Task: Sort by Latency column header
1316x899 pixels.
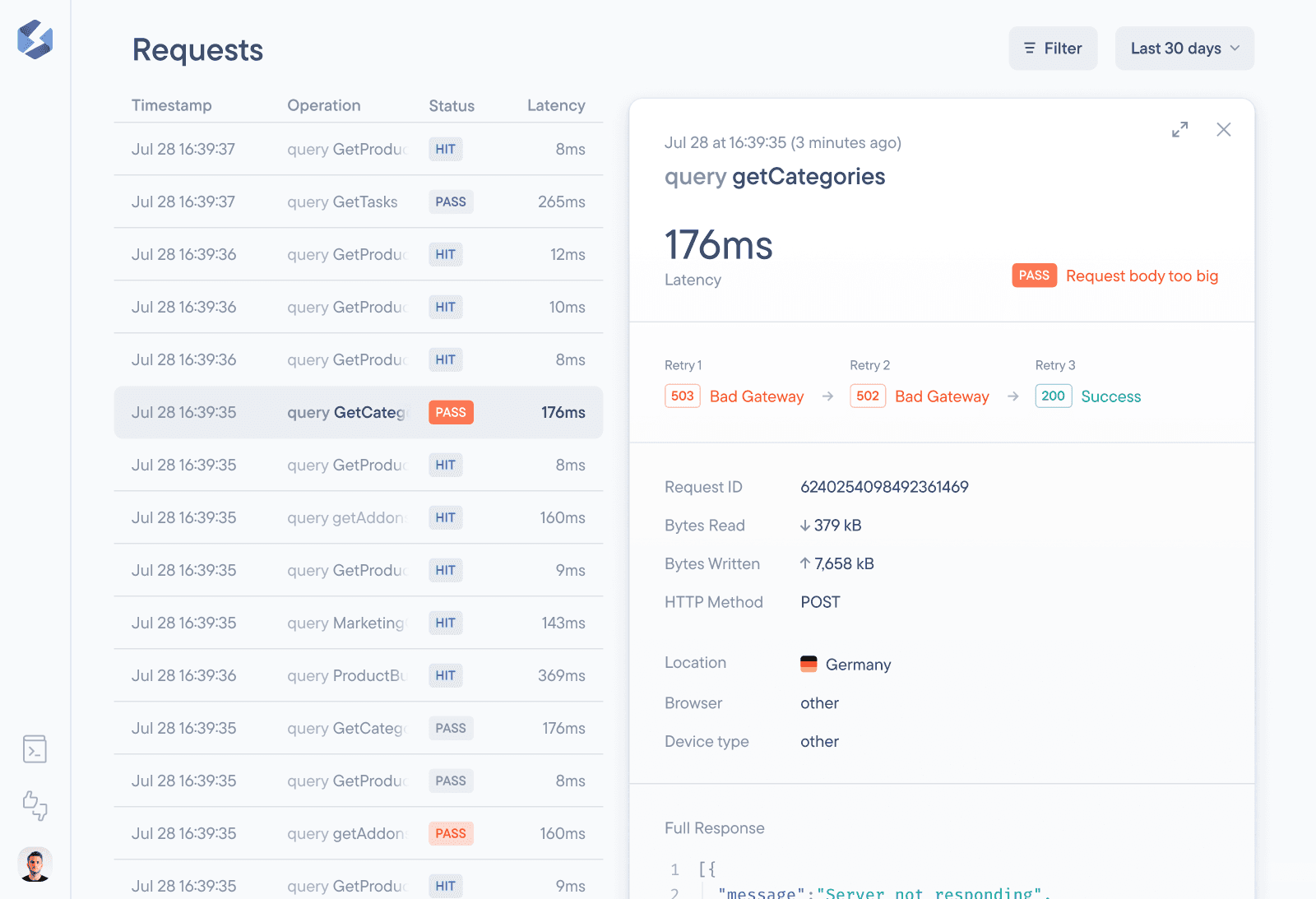Action: [x=556, y=105]
